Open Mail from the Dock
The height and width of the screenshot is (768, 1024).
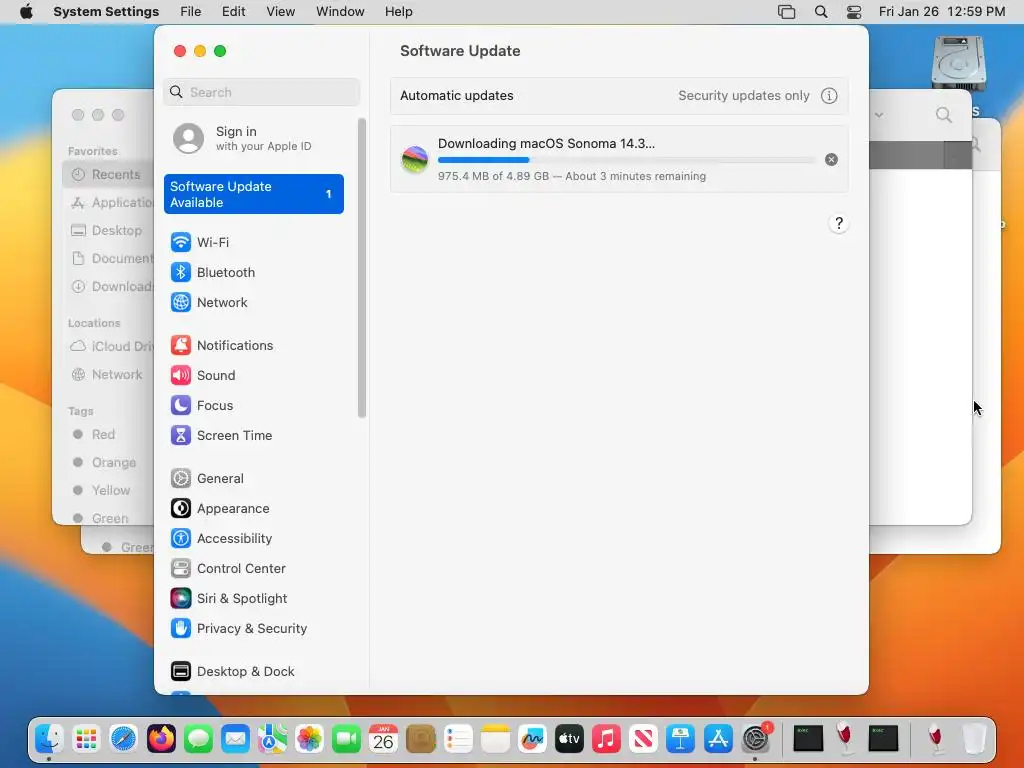click(x=235, y=739)
